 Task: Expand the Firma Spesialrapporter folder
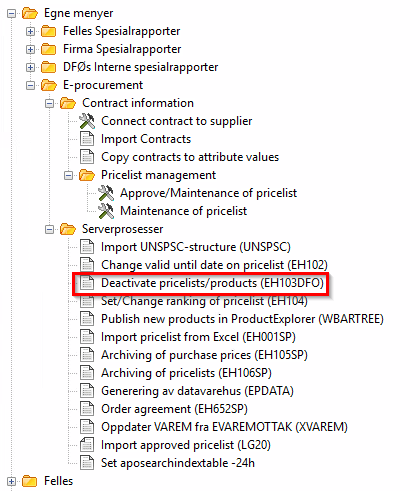tap(30, 50)
